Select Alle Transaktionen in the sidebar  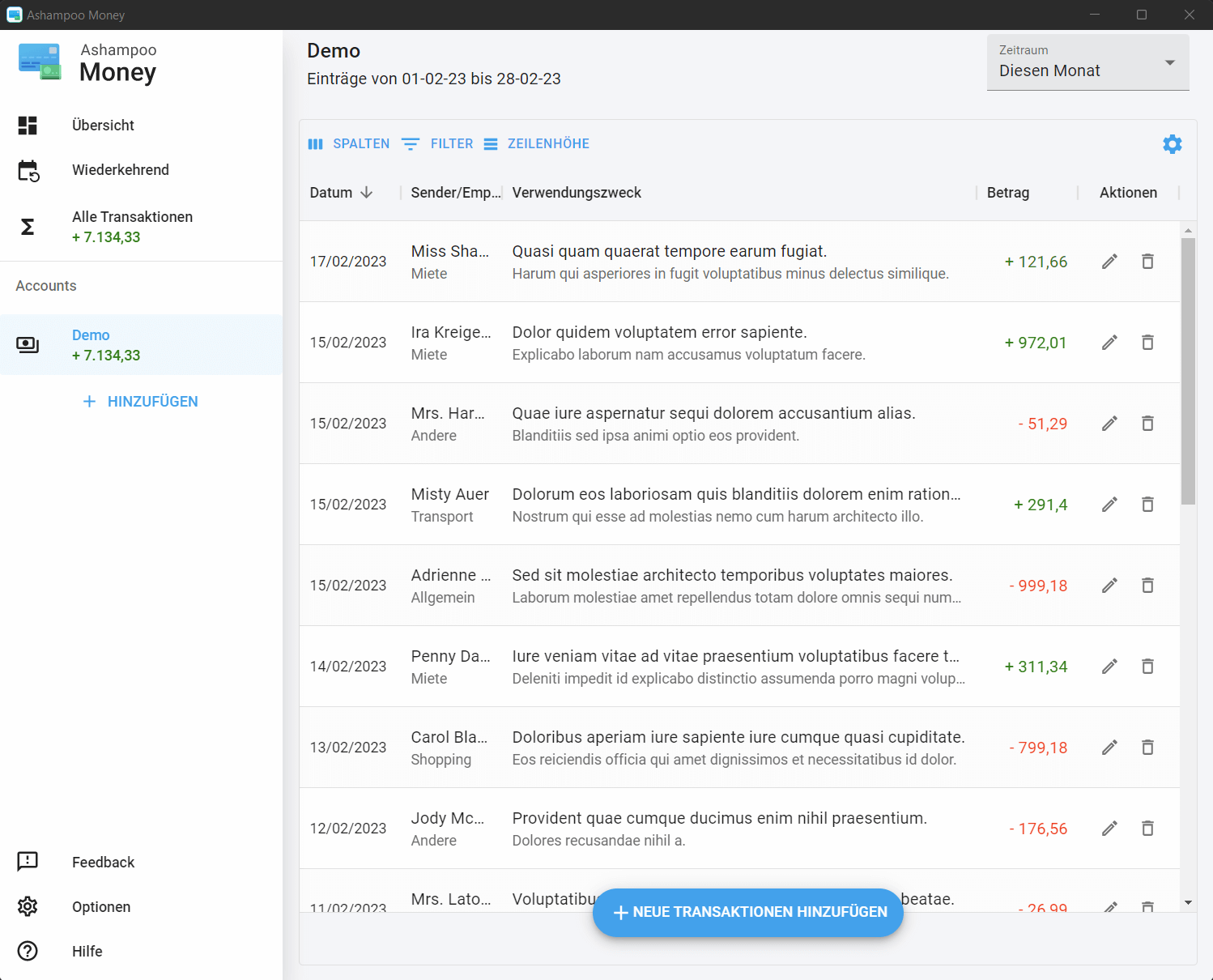click(x=132, y=217)
